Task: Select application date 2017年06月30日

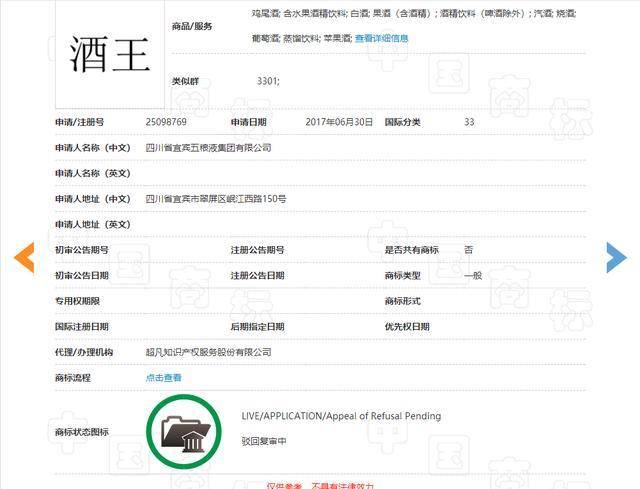Action: tap(339, 122)
